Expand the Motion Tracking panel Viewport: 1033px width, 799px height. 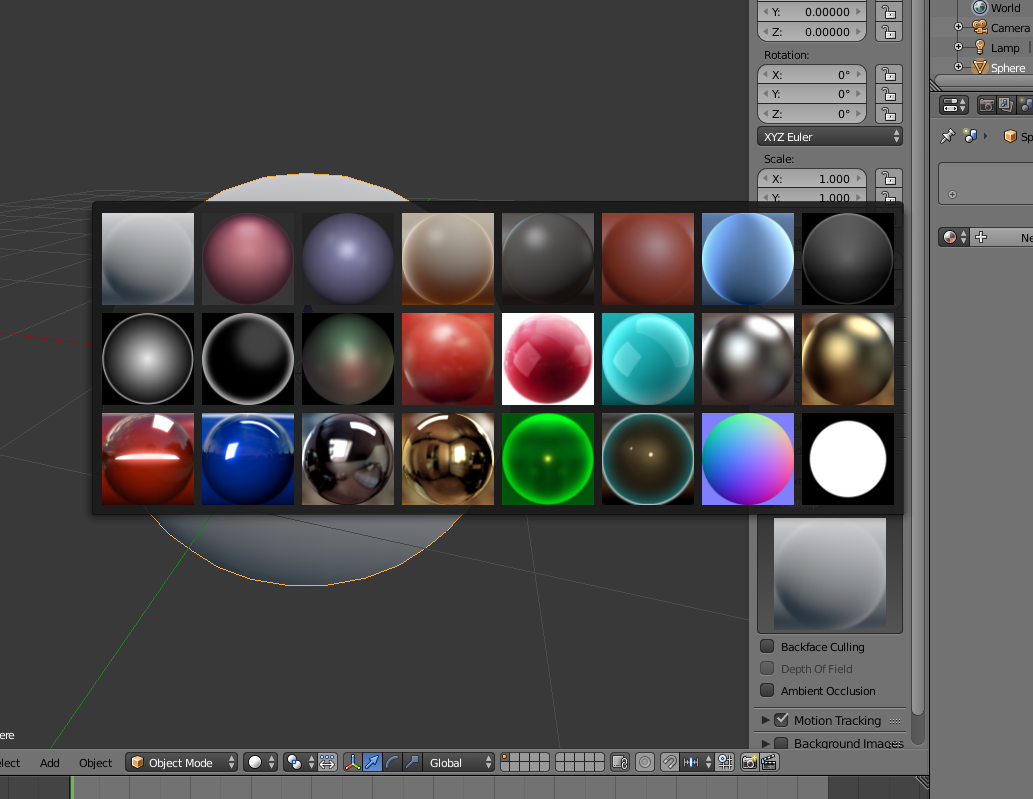766,720
